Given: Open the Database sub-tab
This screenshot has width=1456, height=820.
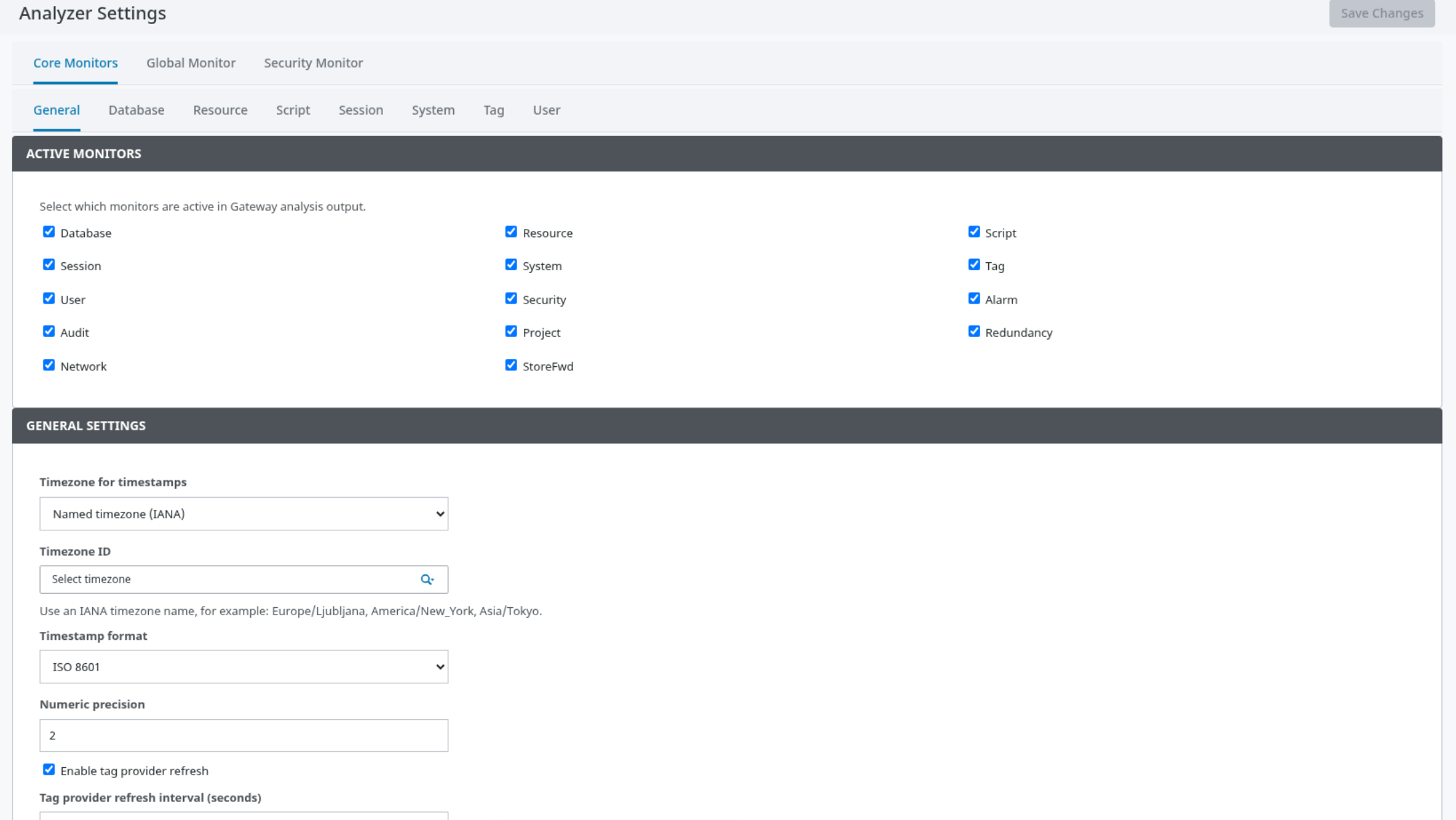Looking at the screenshot, I should click(x=136, y=110).
